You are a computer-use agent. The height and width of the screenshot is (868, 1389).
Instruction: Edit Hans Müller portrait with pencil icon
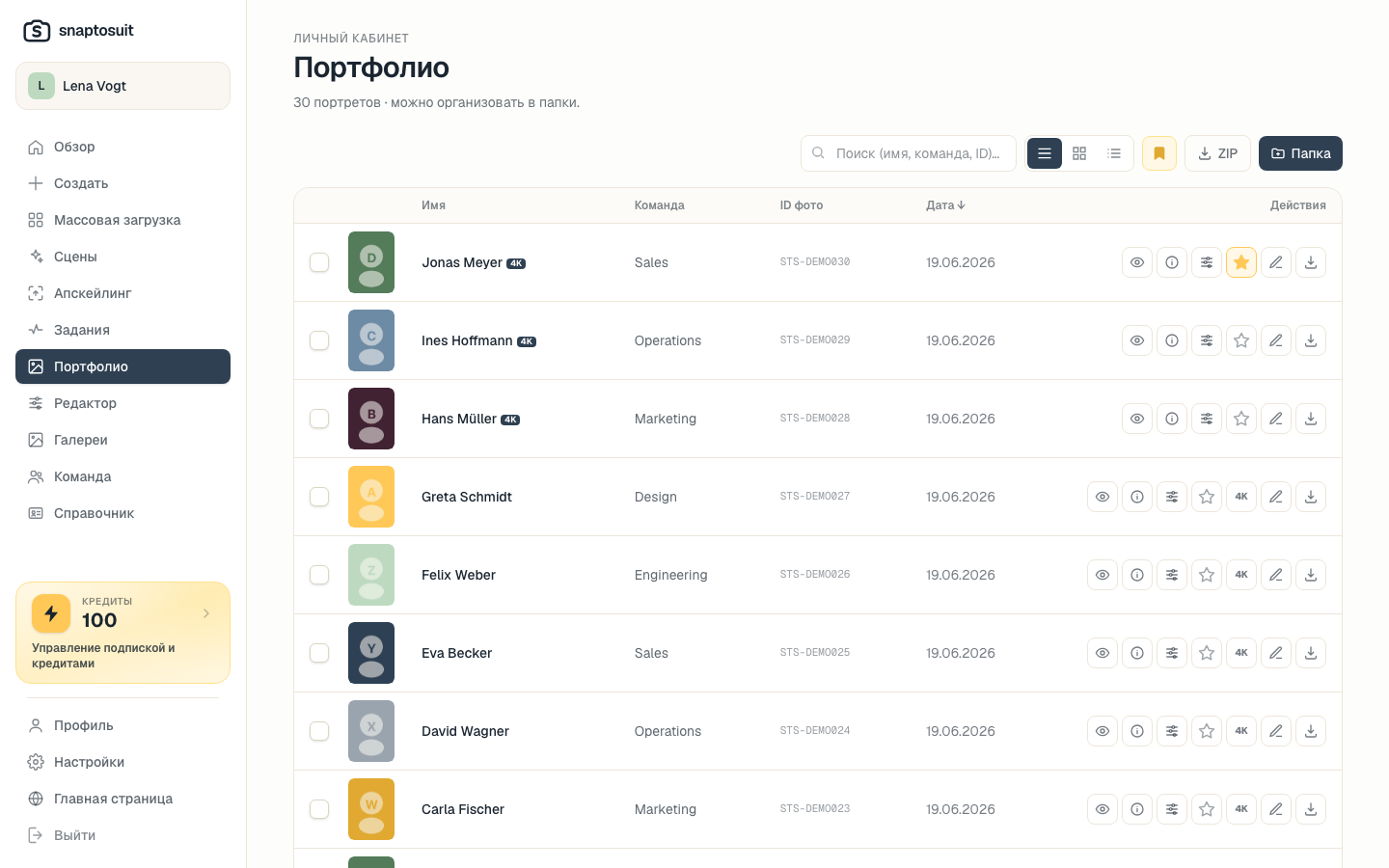[x=1276, y=419]
